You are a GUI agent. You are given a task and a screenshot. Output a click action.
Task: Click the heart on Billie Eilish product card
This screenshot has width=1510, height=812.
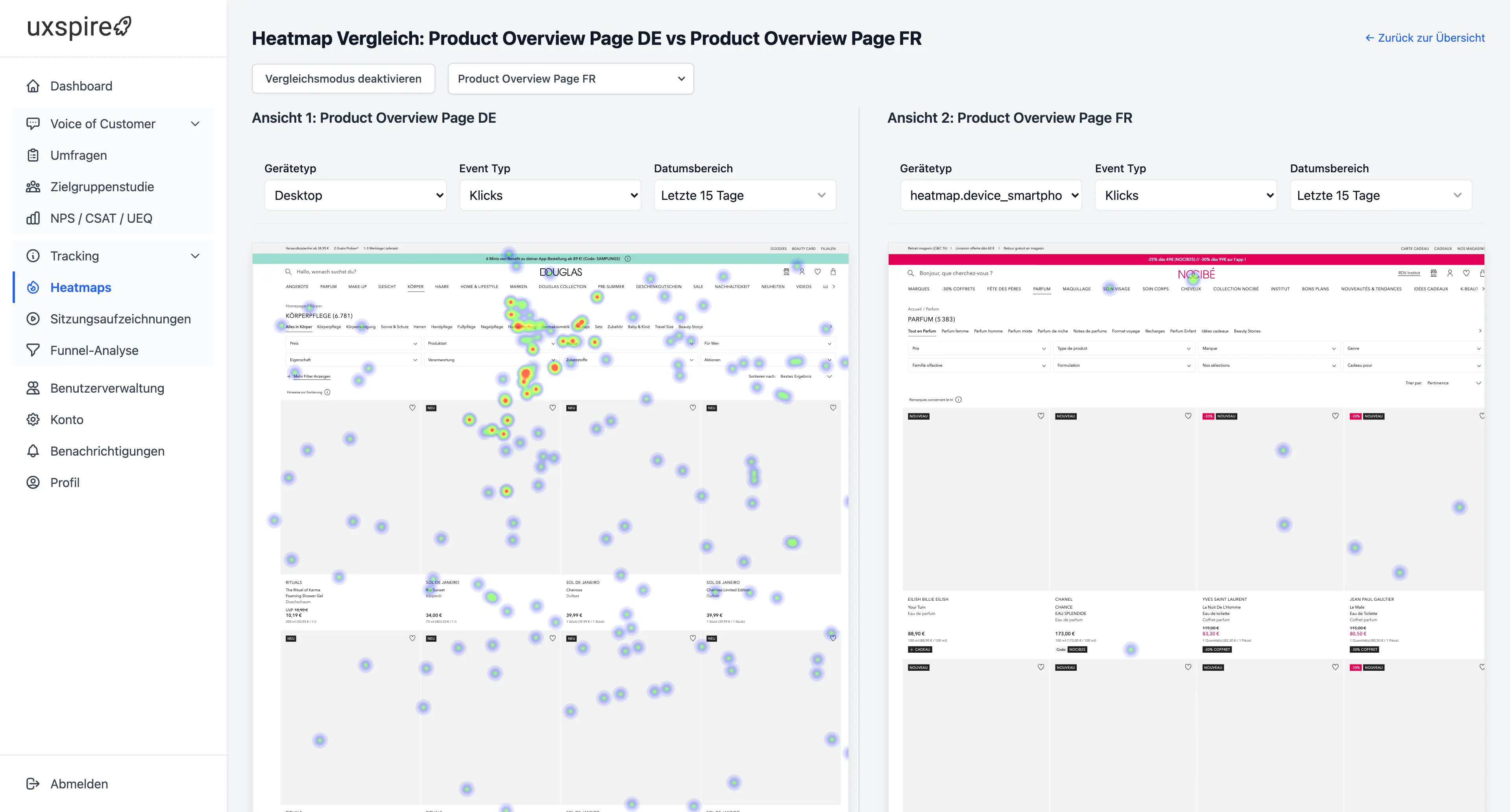coord(1041,416)
